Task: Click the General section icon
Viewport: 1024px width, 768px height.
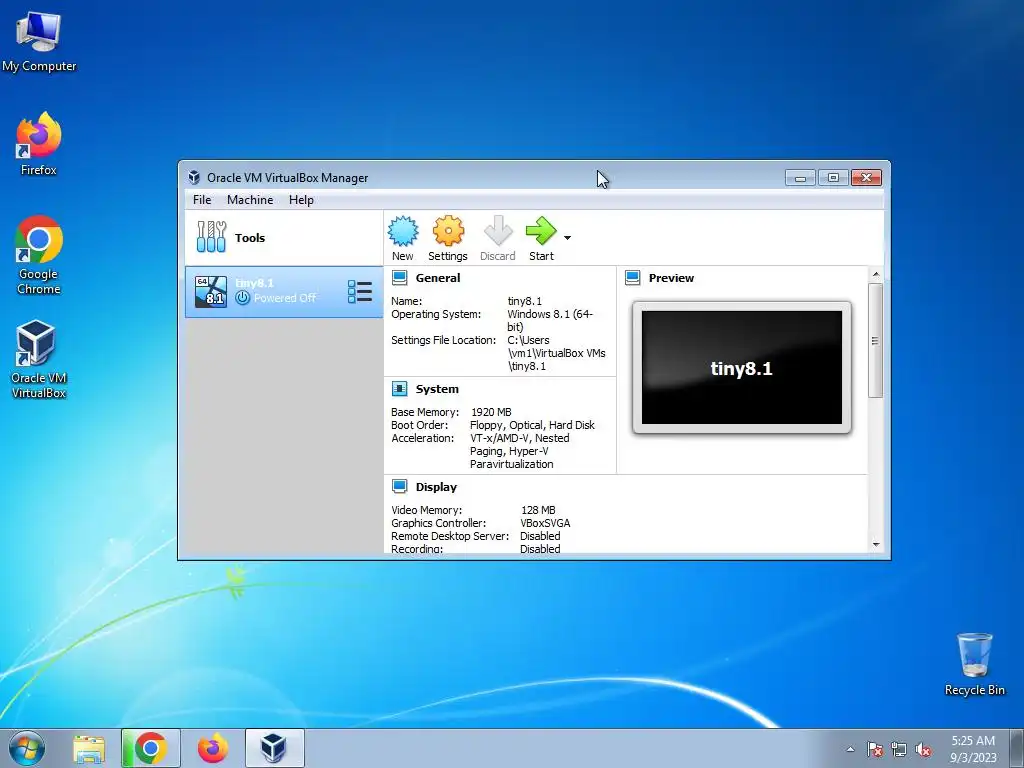Action: [x=400, y=278]
